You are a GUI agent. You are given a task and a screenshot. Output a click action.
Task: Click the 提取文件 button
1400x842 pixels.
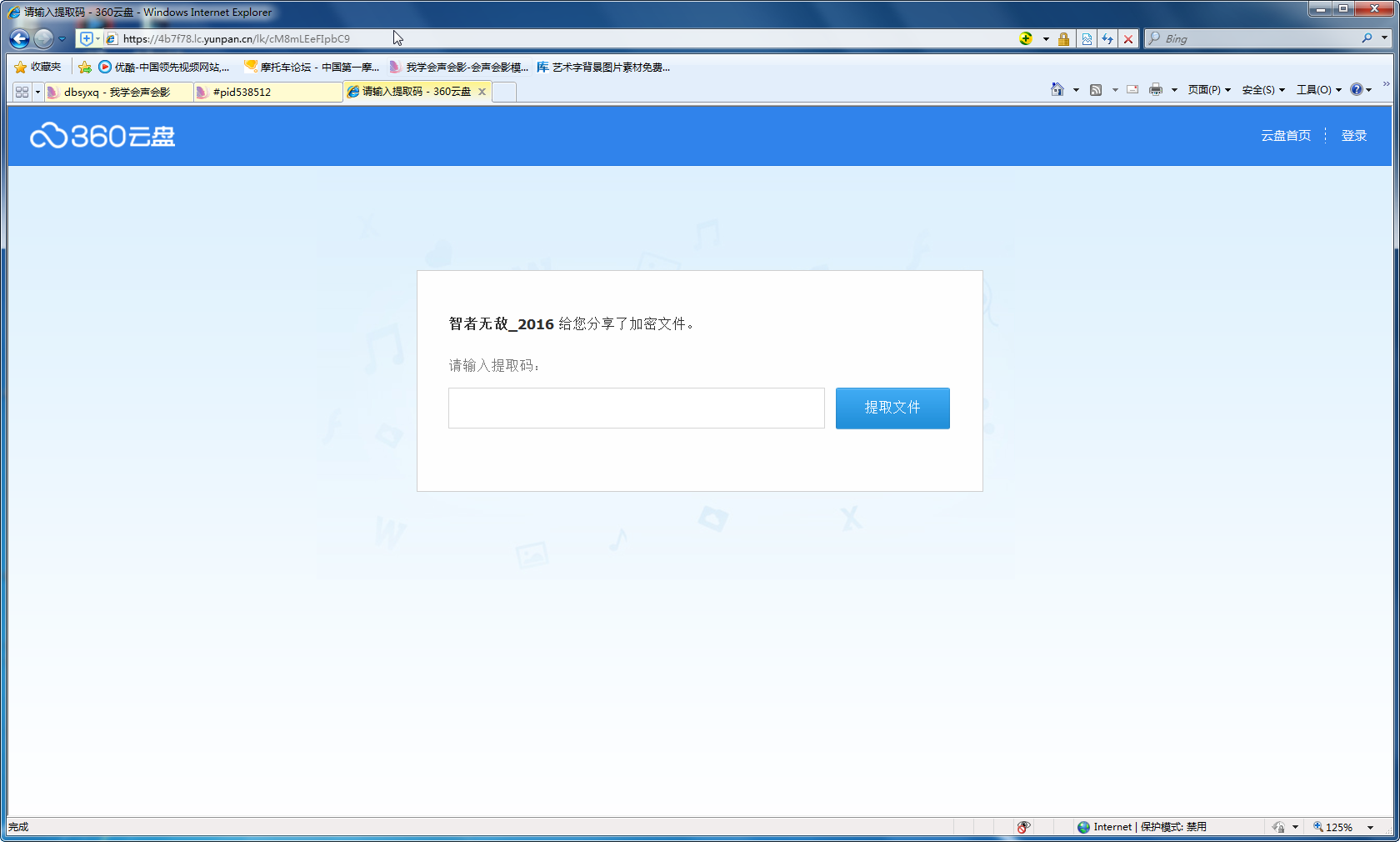tap(892, 408)
